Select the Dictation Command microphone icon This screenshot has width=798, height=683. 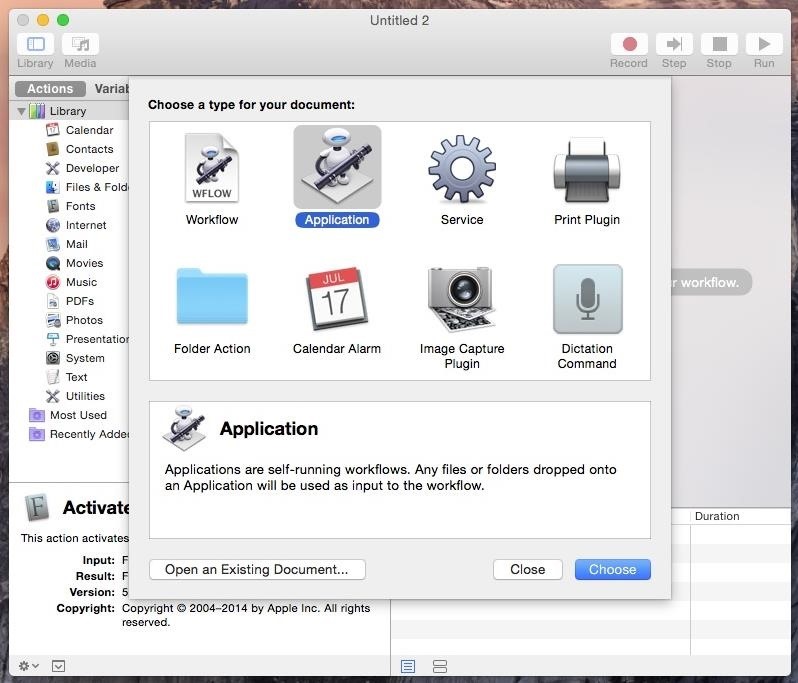pos(587,299)
